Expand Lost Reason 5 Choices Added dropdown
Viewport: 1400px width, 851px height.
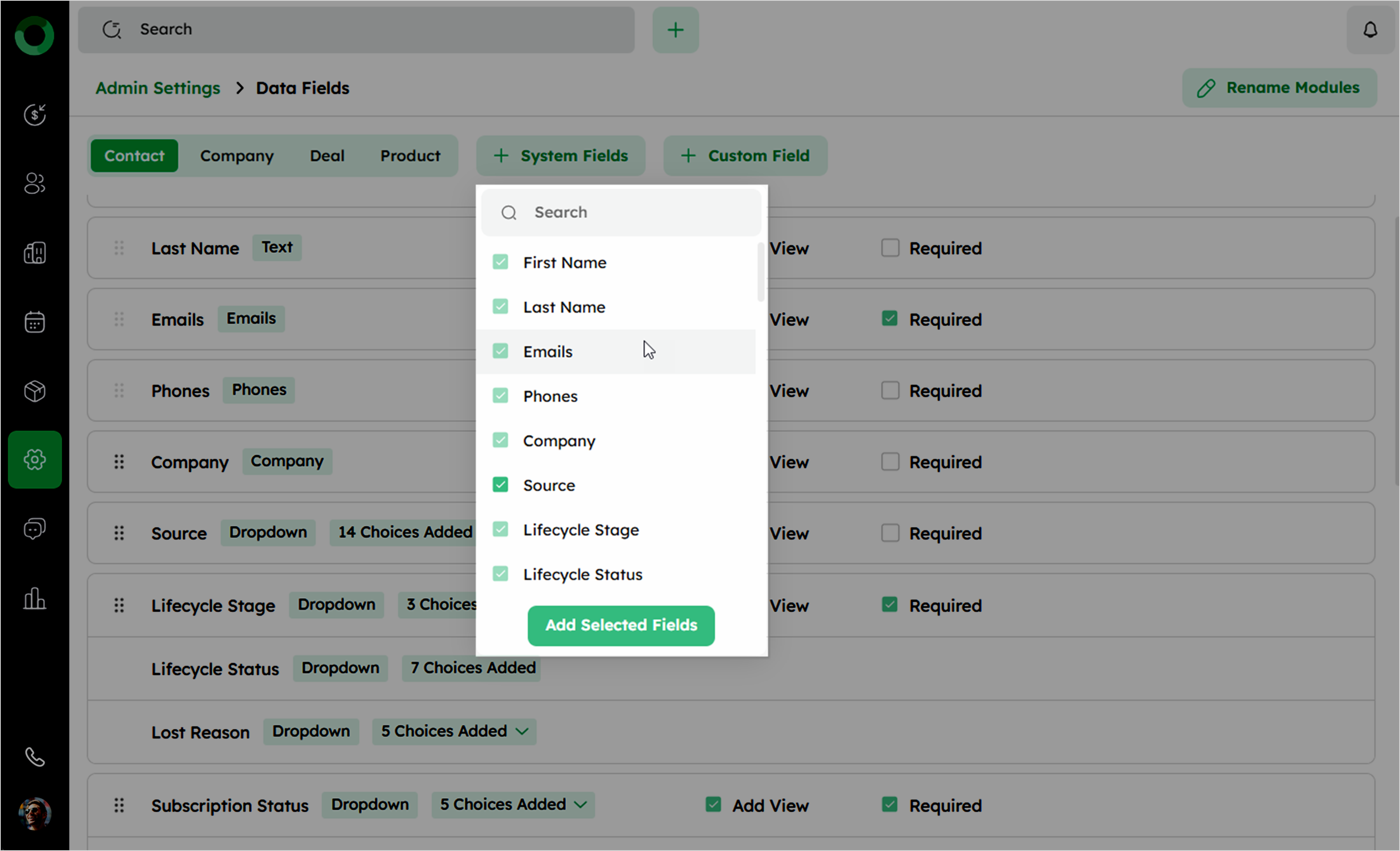[x=454, y=731]
